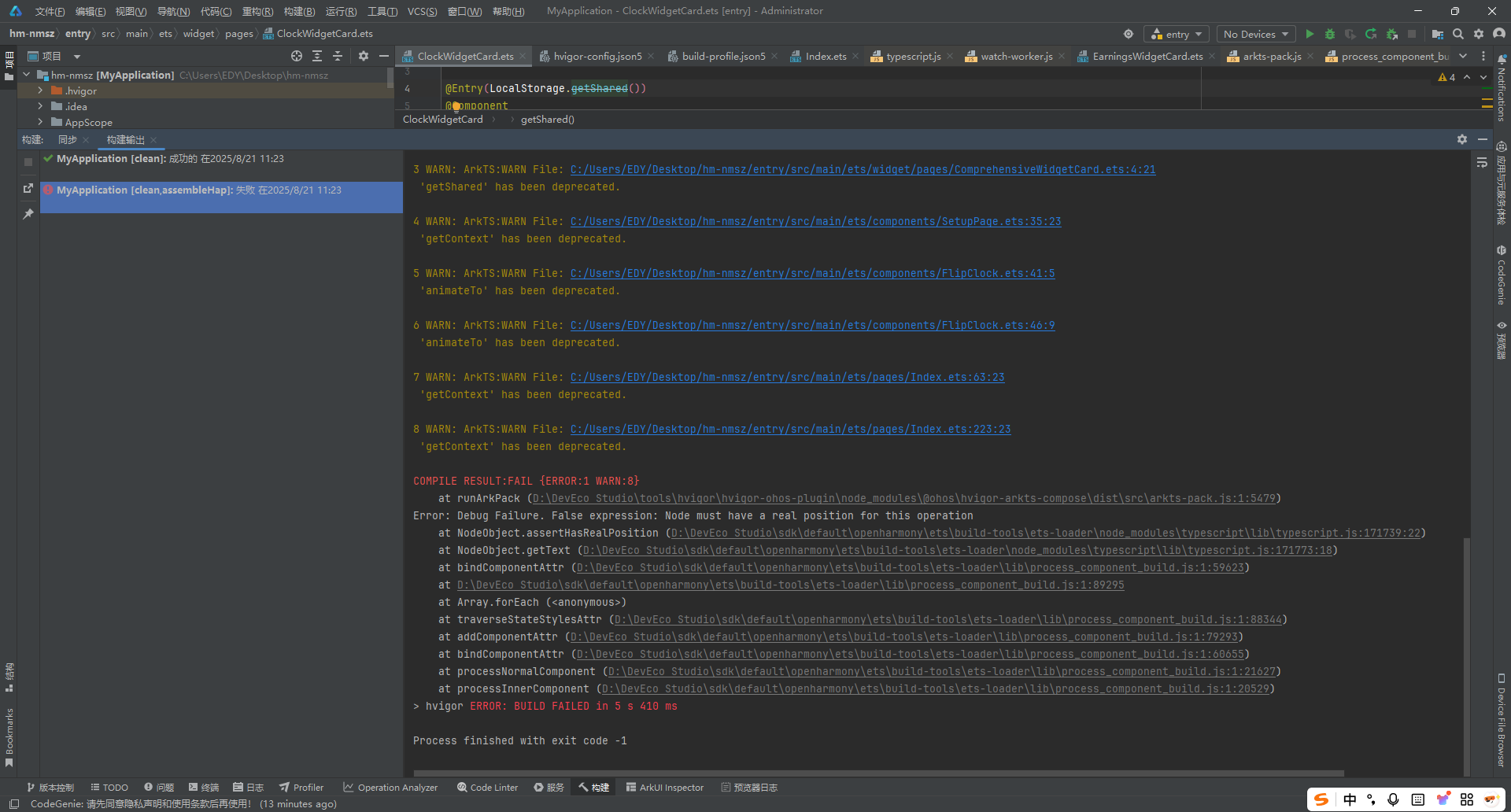Image resolution: width=1511 pixels, height=812 pixels.
Task: Click the build output vertical scrollbar
Action: (x=1467, y=656)
